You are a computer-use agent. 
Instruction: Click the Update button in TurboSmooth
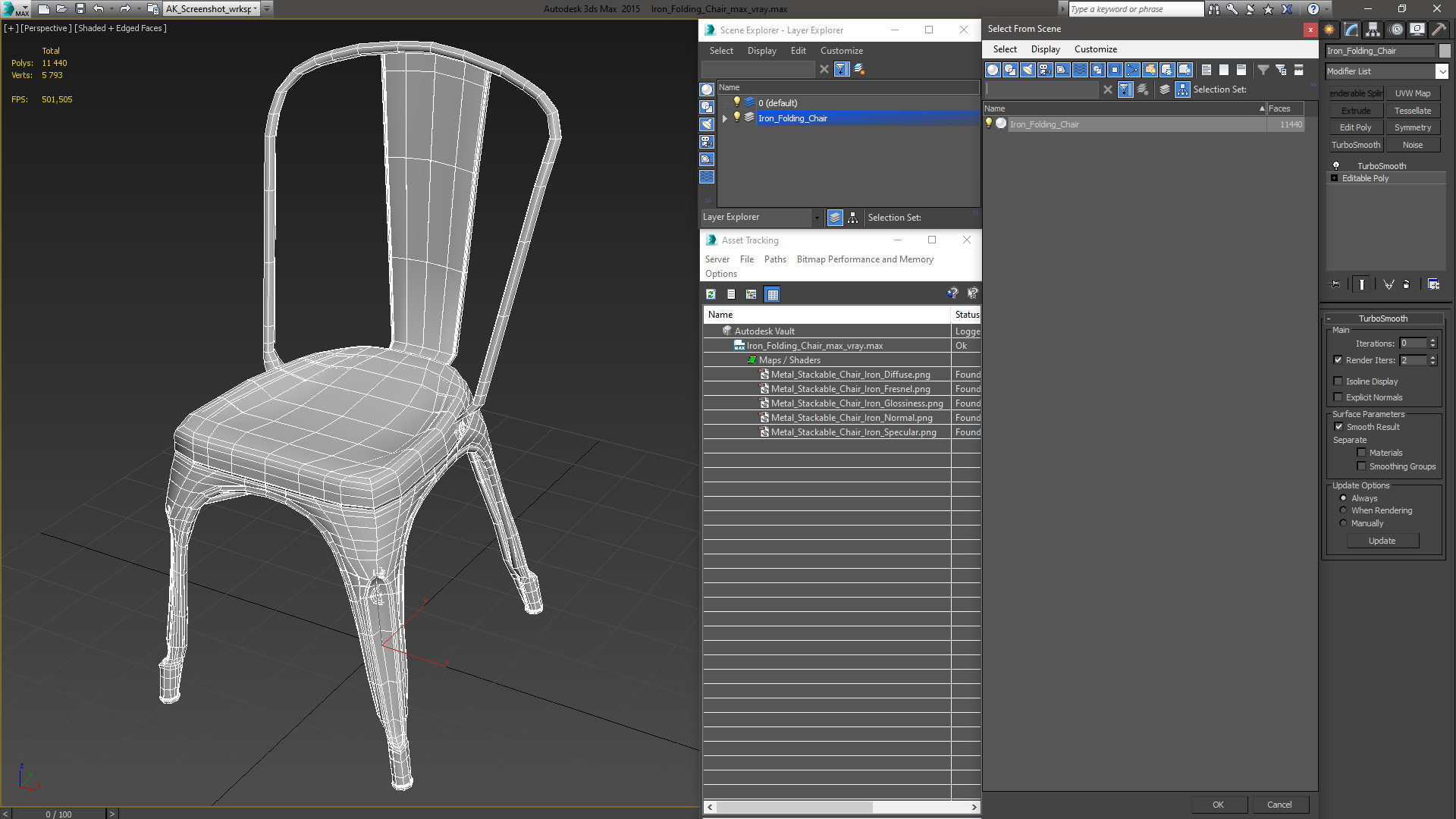click(1382, 541)
